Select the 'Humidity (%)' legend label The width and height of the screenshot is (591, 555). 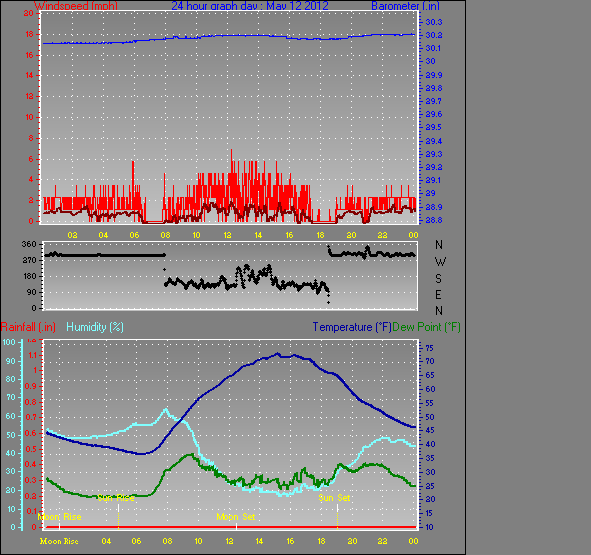(95, 327)
